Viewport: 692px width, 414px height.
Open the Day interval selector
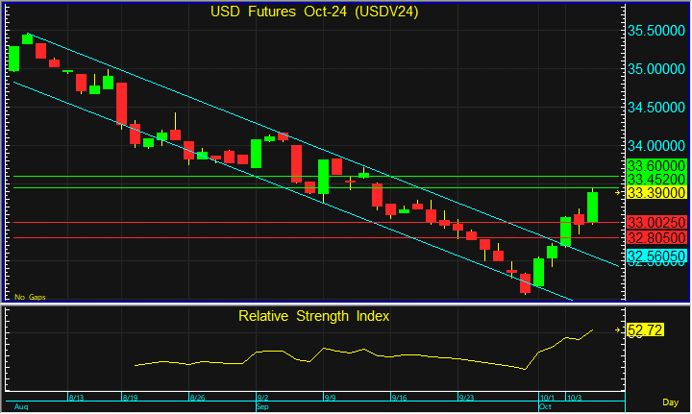click(x=672, y=401)
